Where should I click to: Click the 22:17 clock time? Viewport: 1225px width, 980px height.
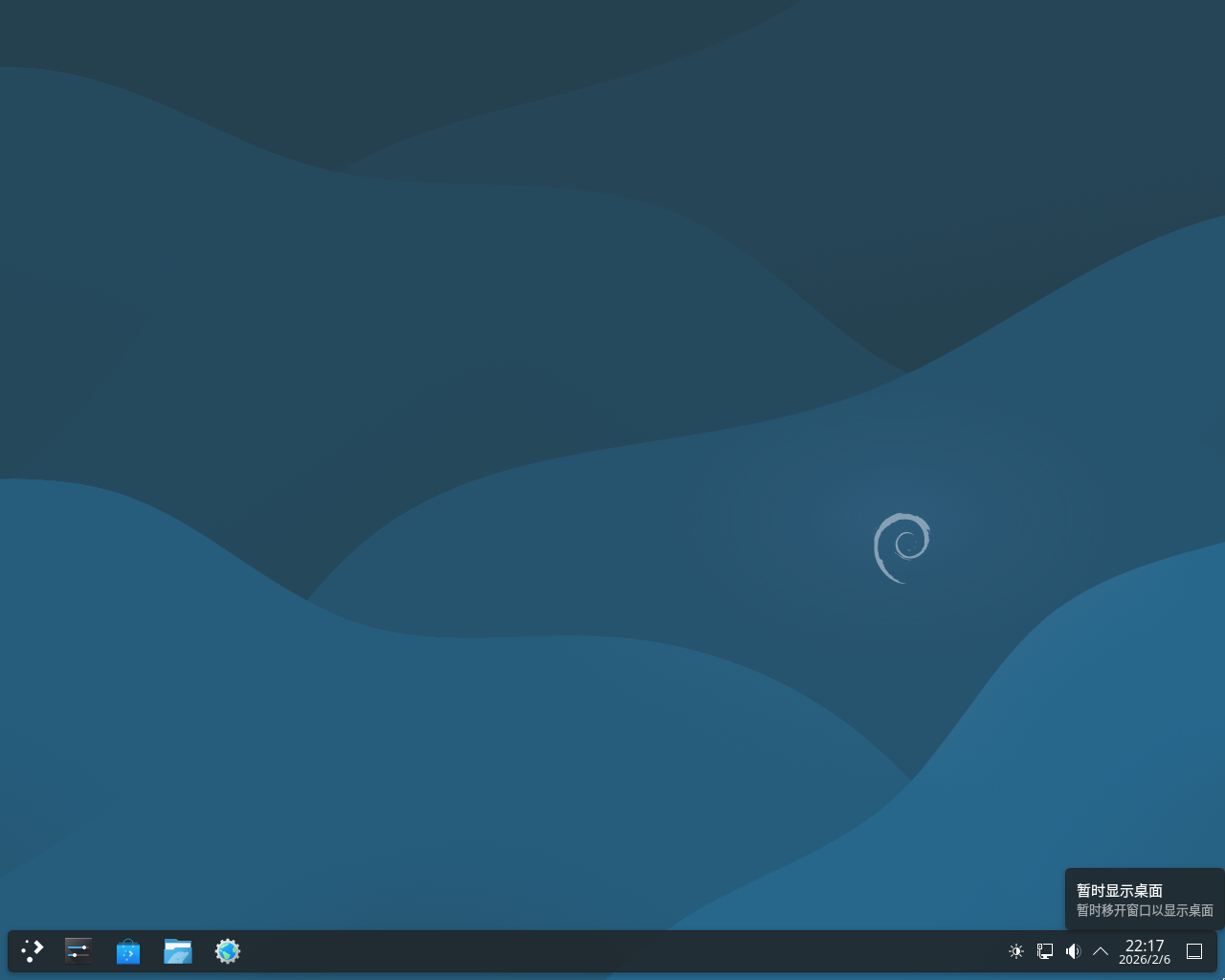[x=1145, y=946]
